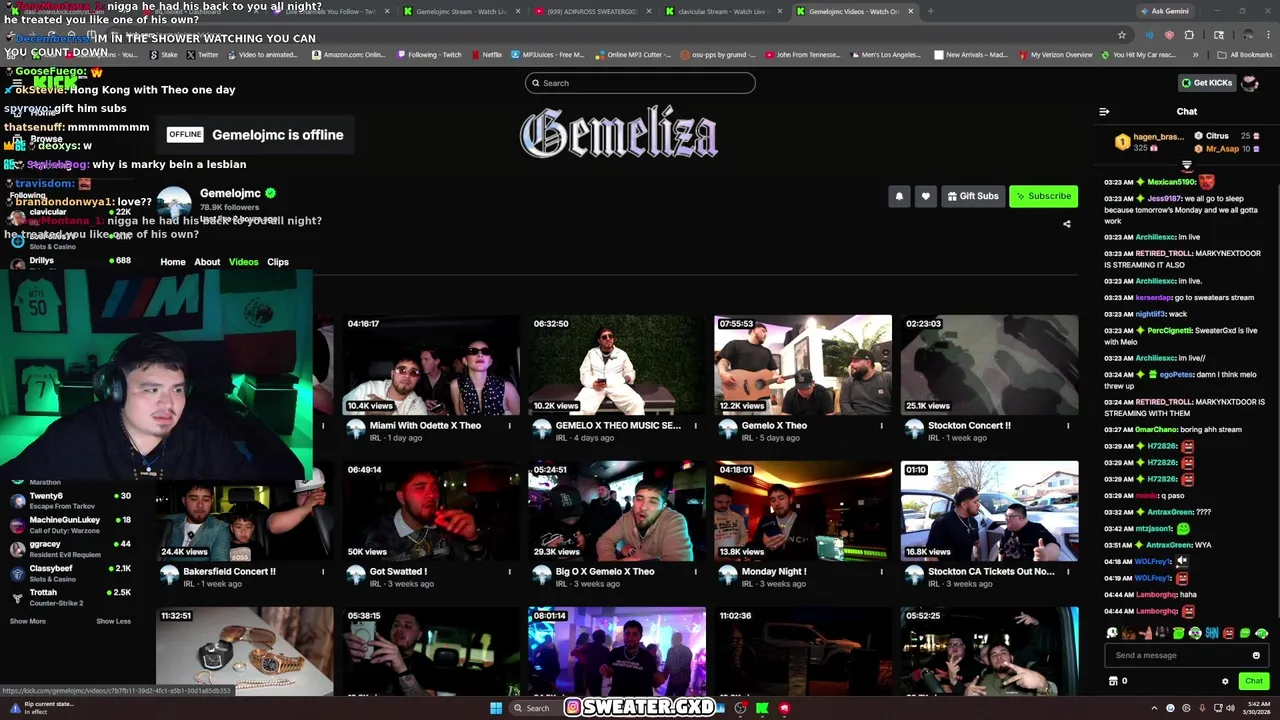The height and width of the screenshot is (720, 1280).
Task: Open Gemelo X Theo guitar video thumbnail
Action: [803, 365]
